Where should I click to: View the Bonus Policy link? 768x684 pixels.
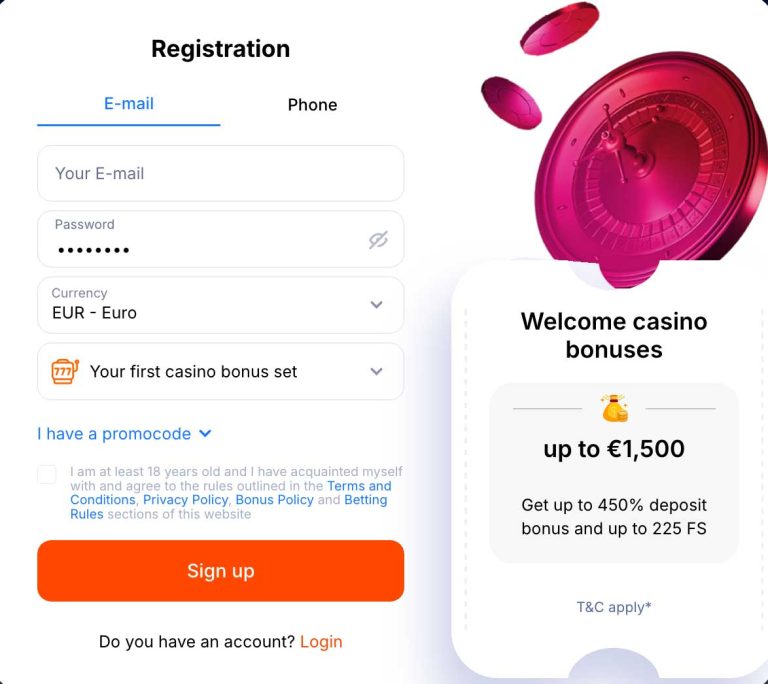[274, 500]
